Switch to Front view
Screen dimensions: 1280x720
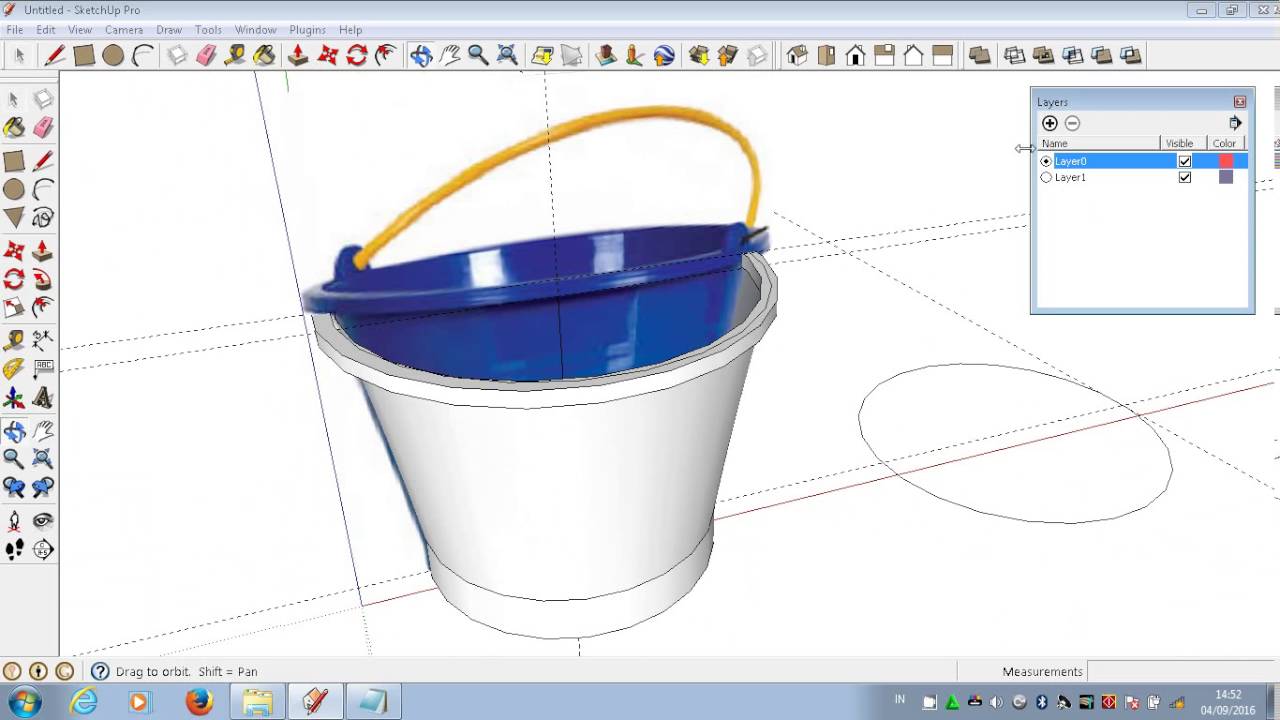pos(855,56)
